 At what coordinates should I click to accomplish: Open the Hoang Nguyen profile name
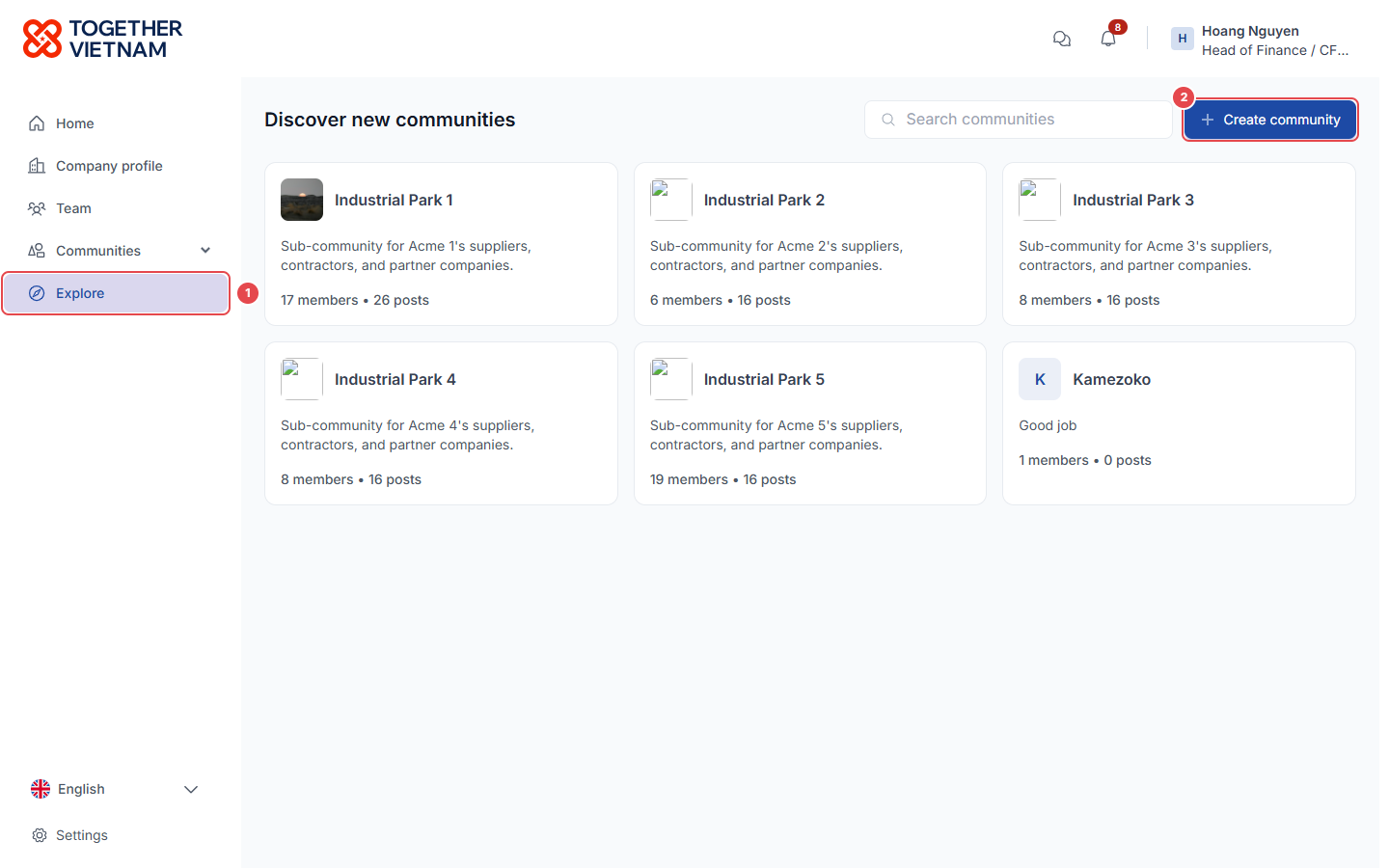click(1250, 31)
